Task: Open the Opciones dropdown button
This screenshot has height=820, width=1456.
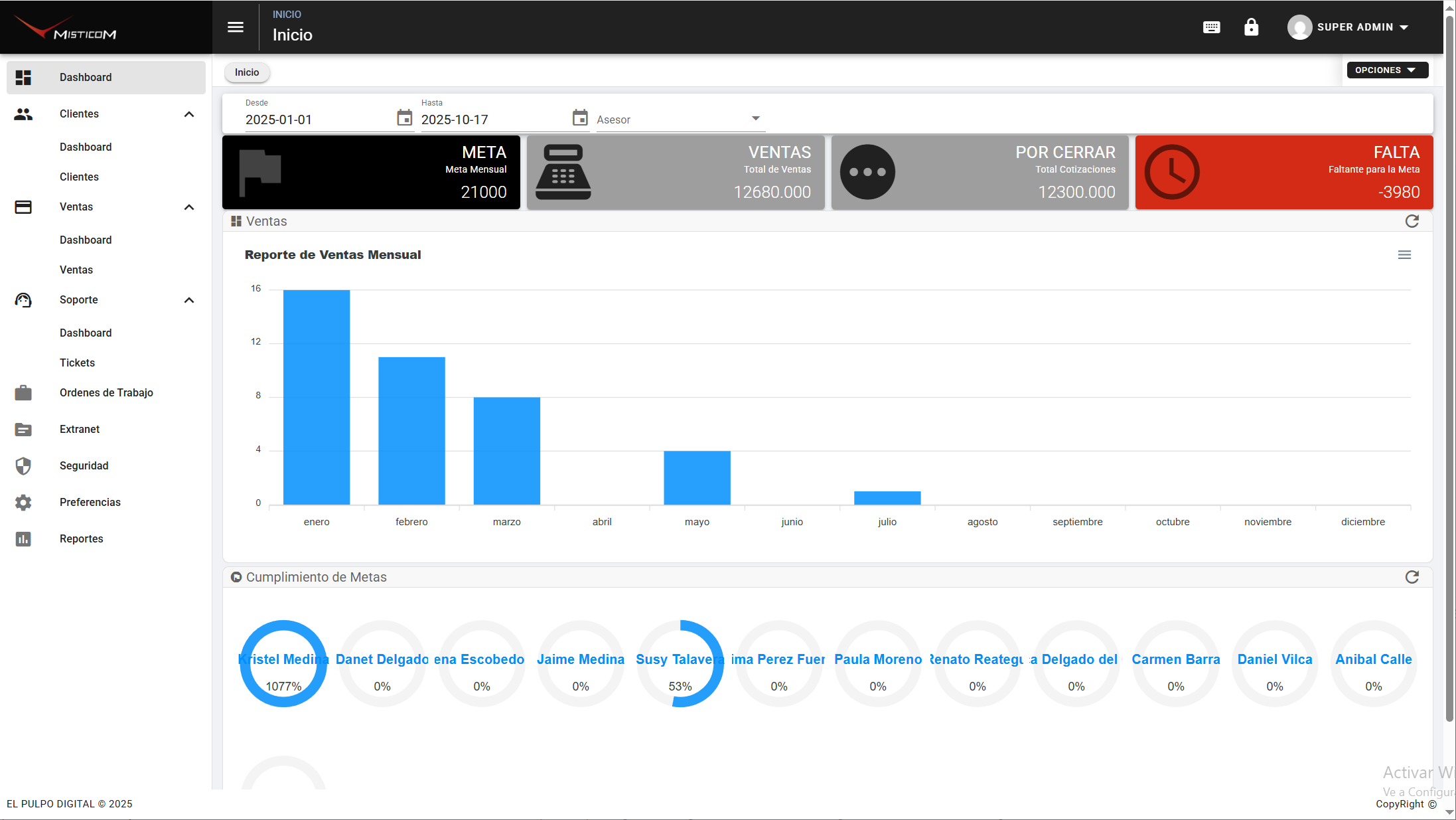Action: click(x=1386, y=70)
